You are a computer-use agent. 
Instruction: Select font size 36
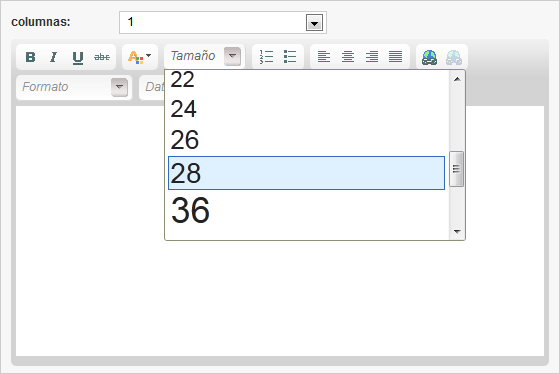coord(306,210)
